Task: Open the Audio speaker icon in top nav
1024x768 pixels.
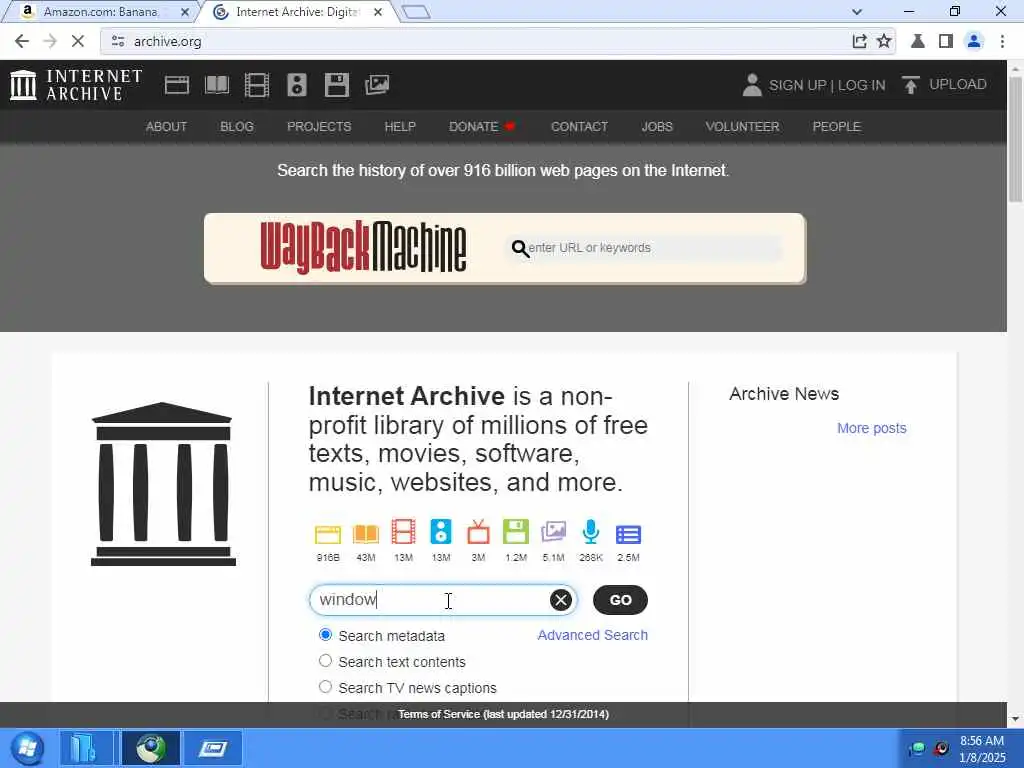Action: pyautogui.click(x=296, y=85)
